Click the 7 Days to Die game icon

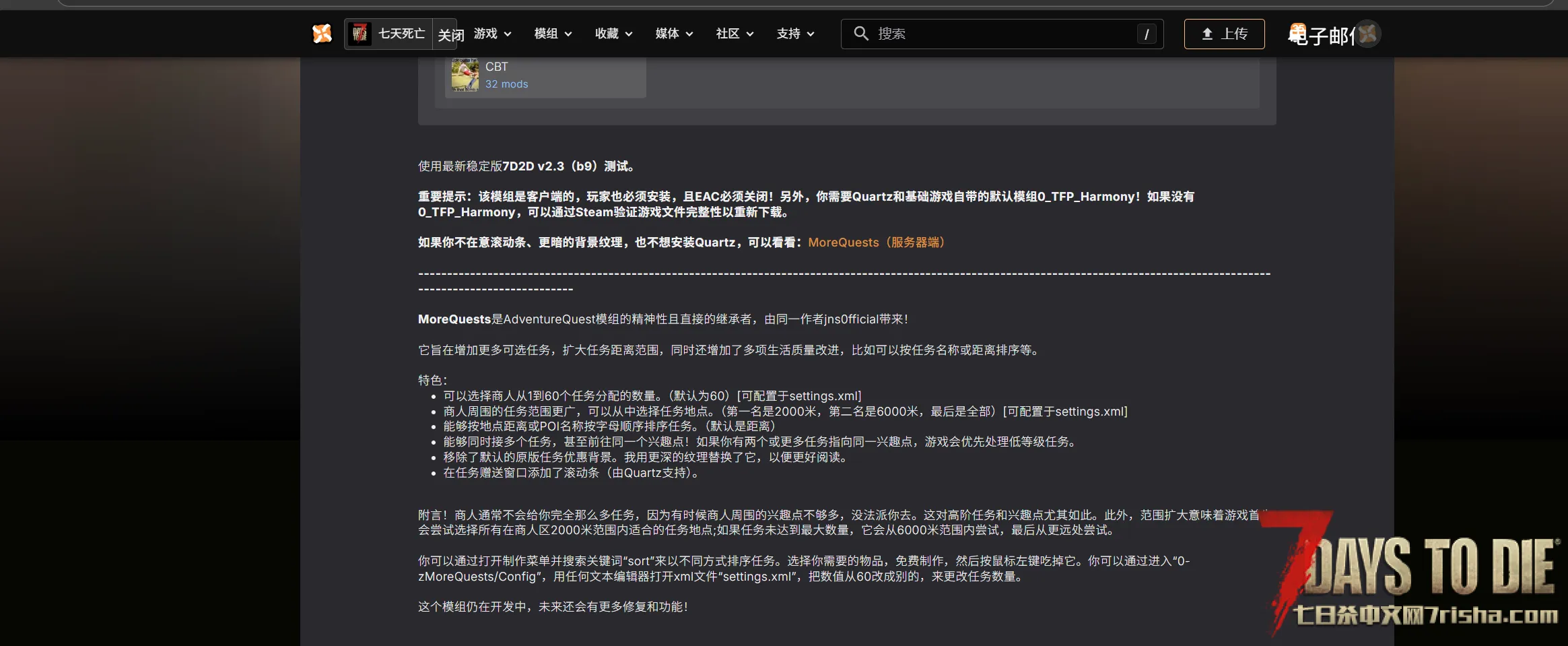(360, 34)
